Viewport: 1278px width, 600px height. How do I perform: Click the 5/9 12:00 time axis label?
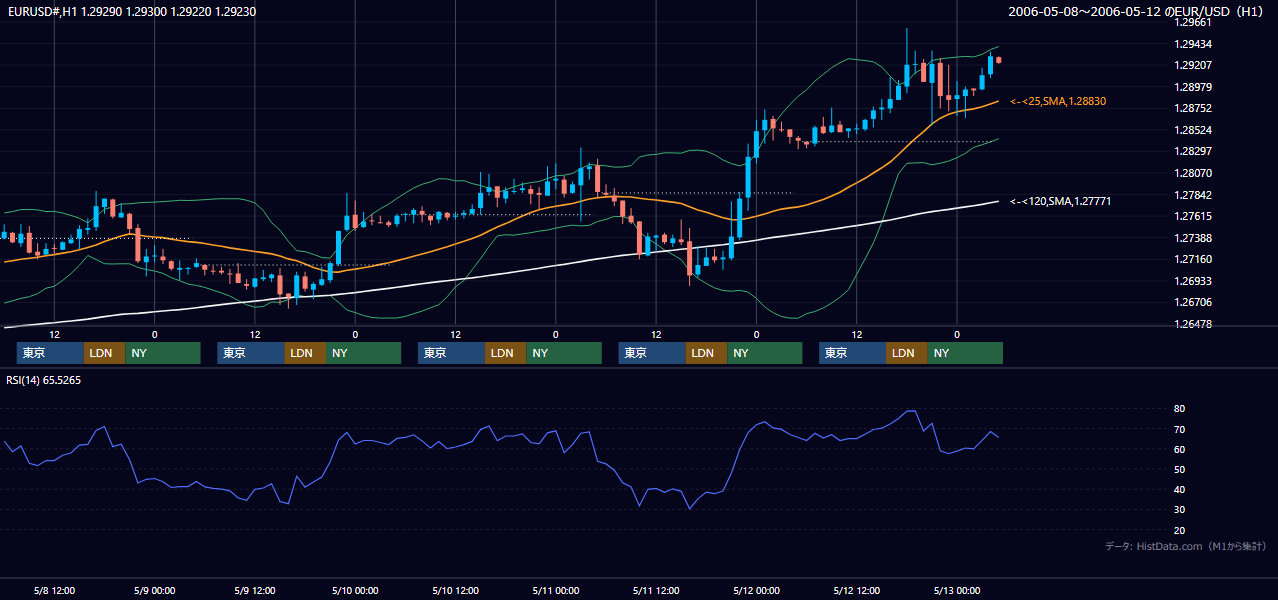254,590
